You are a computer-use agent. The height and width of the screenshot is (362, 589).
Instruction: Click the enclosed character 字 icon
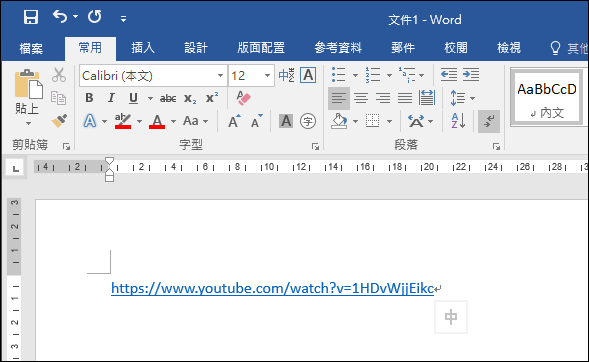[308, 121]
